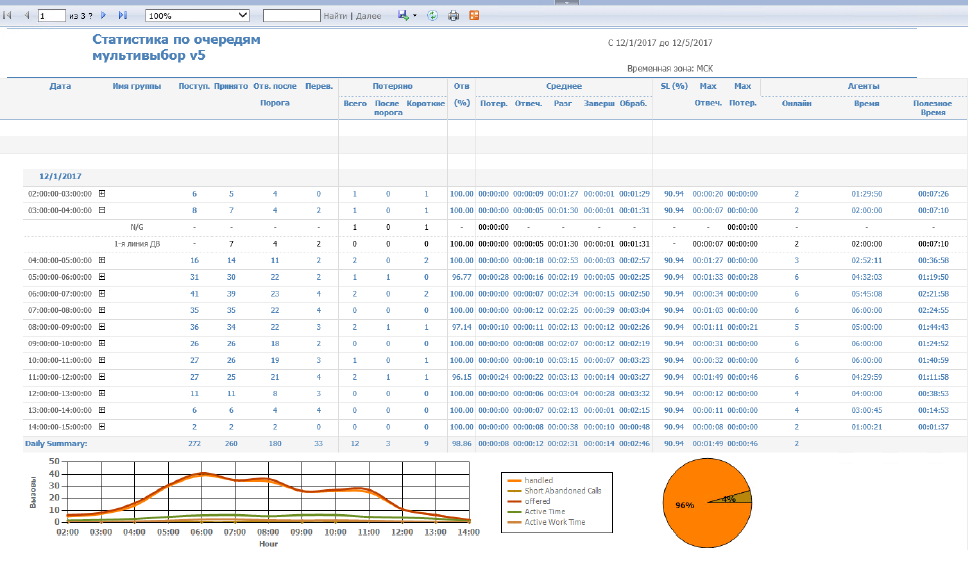This screenshot has width=968, height=572.
Task: Open the export format dropdown arrow
Action: pyautogui.click(x=414, y=15)
